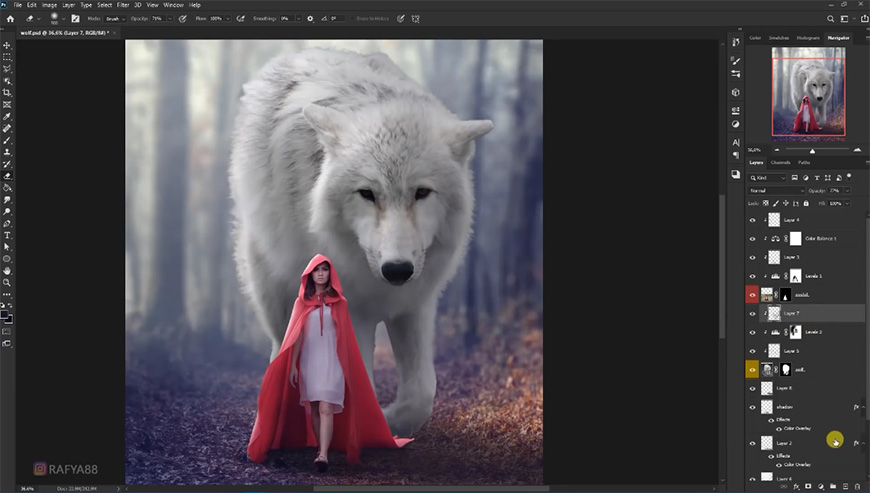This screenshot has height=493, width=870.
Task: Click the add layer style fx icon at the bottom of the Layers panel
Action: 796,486
